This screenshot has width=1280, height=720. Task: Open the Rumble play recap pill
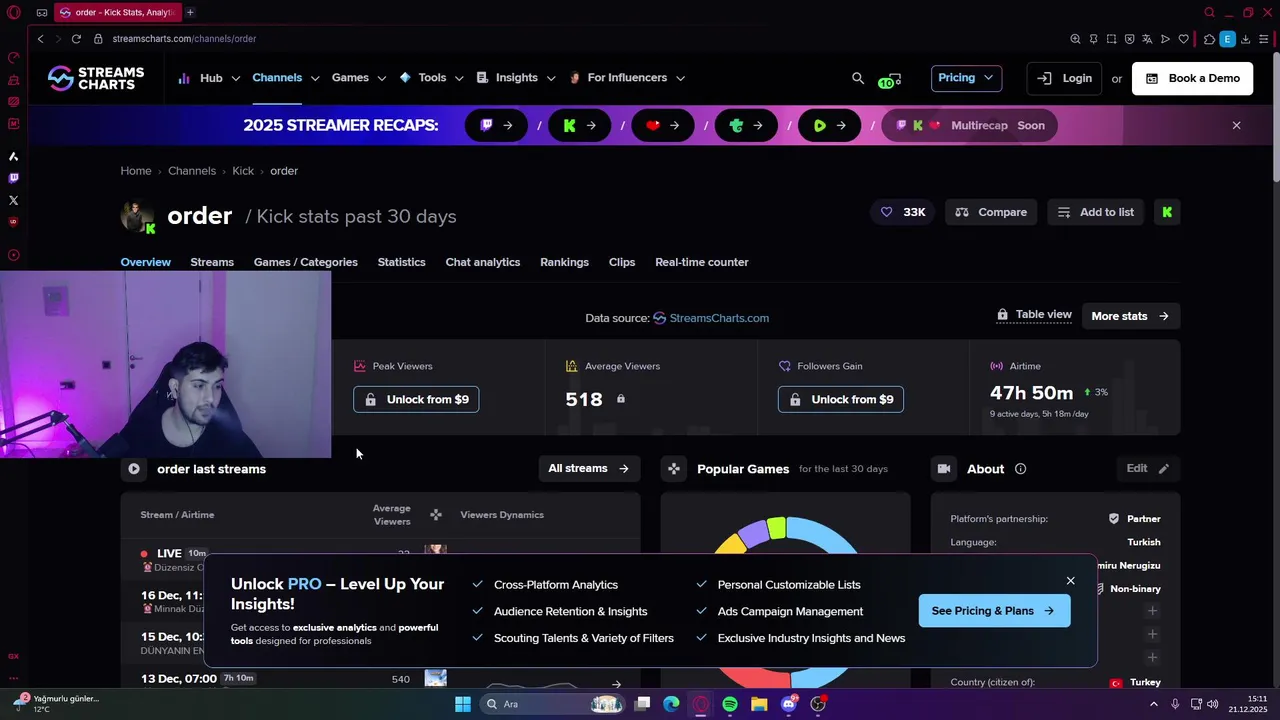830,126
